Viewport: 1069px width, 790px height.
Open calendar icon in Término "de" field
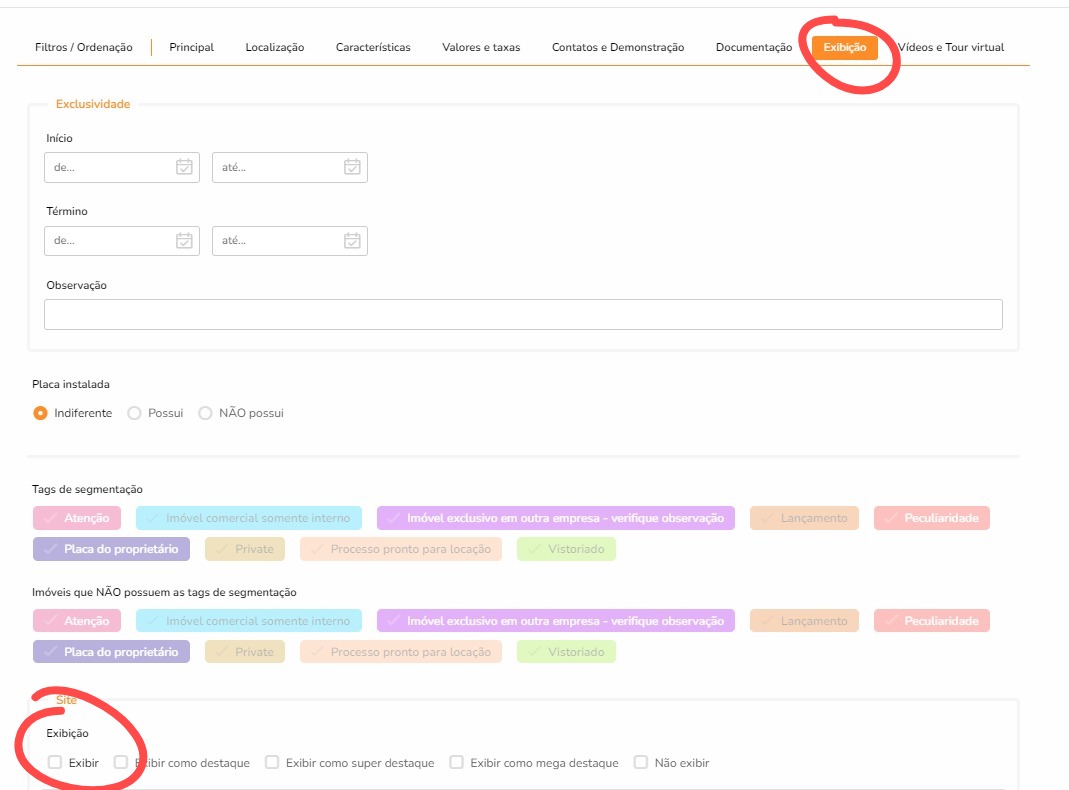184,240
